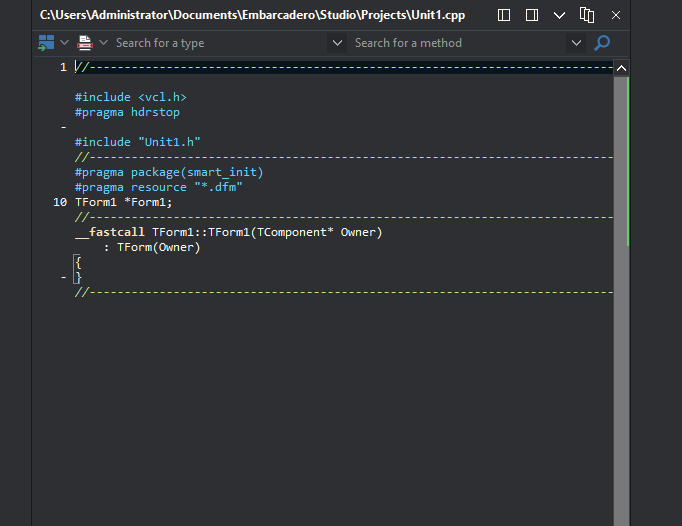Click the scroll up arrow of the editor
682x526 pixels.
(622, 68)
